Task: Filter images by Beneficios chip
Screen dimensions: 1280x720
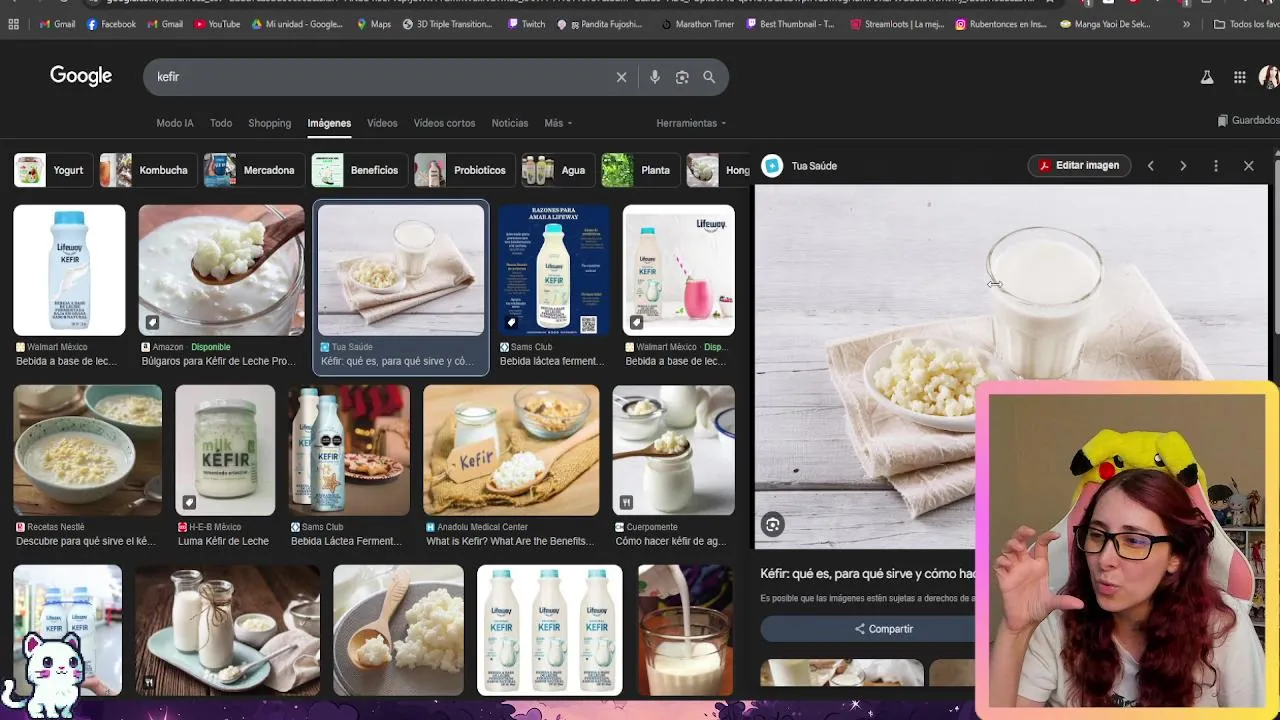Action: tap(358, 170)
